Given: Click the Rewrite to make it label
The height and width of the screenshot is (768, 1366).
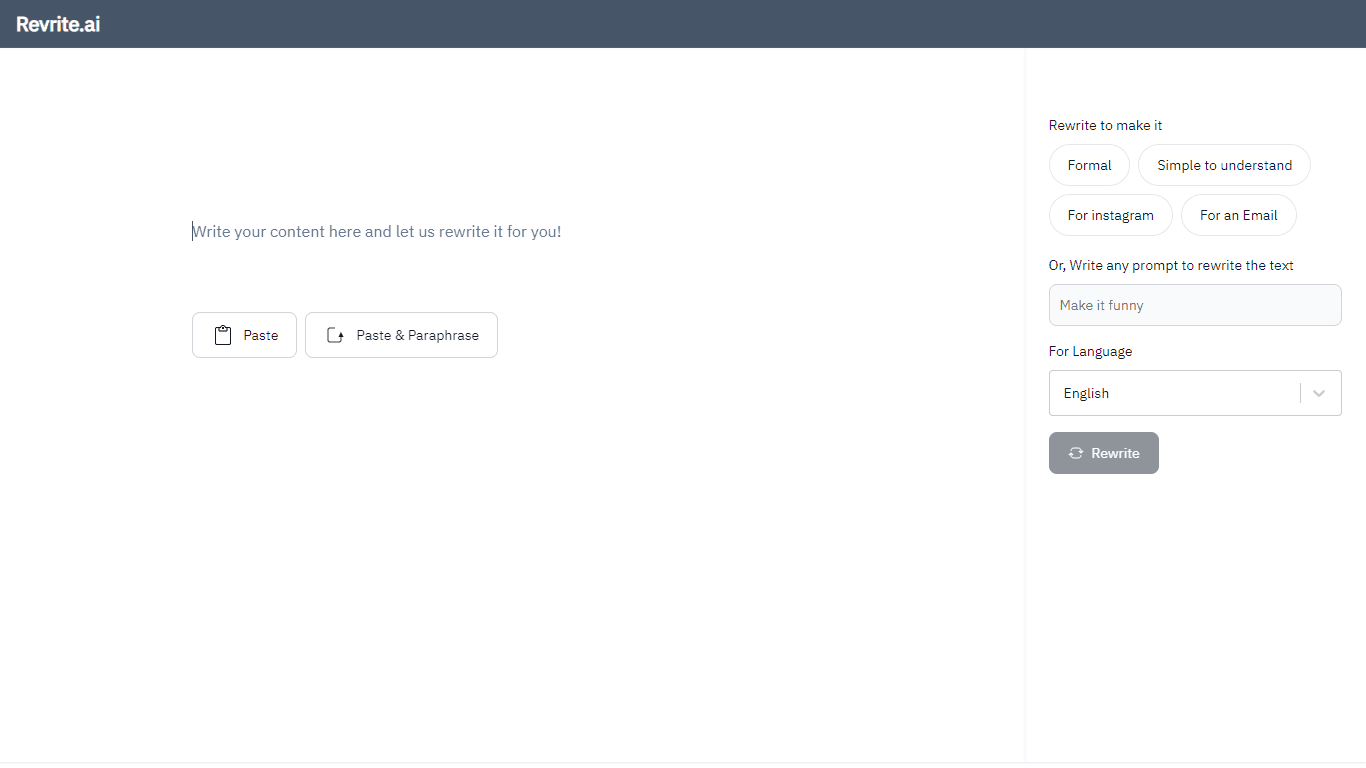Looking at the screenshot, I should pyautogui.click(x=1105, y=125).
